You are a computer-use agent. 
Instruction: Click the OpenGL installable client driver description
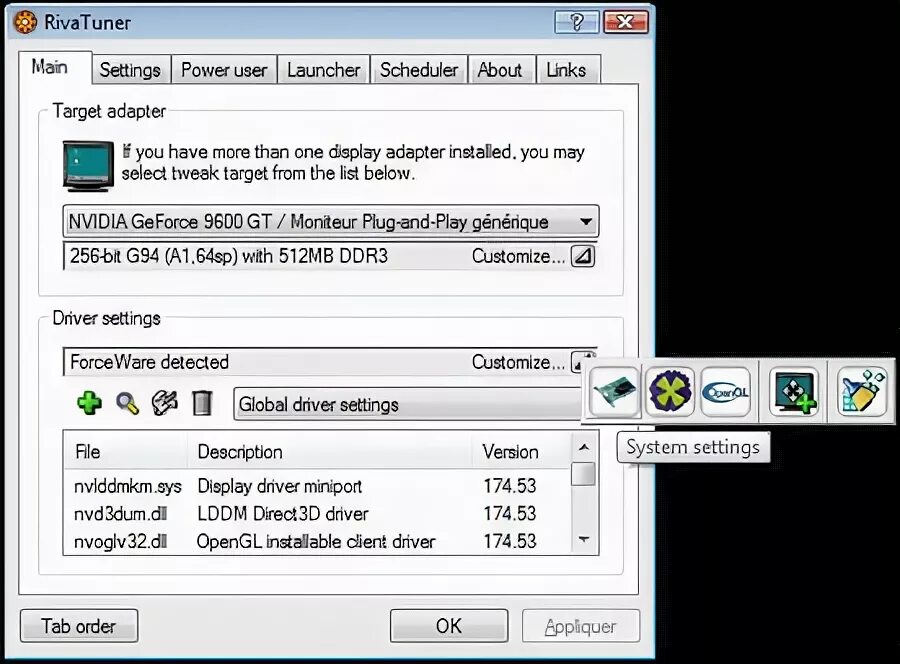[316, 541]
